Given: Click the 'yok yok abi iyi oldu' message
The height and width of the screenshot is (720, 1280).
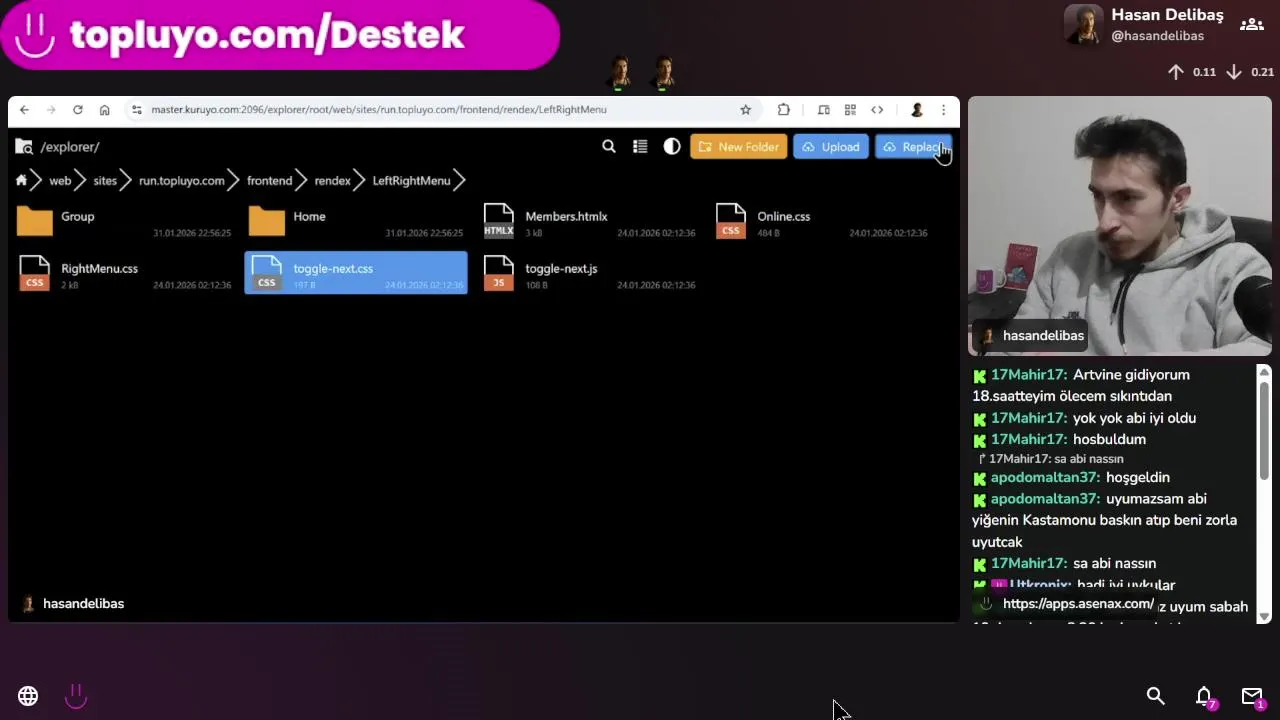Looking at the screenshot, I should [x=1134, y=418].
